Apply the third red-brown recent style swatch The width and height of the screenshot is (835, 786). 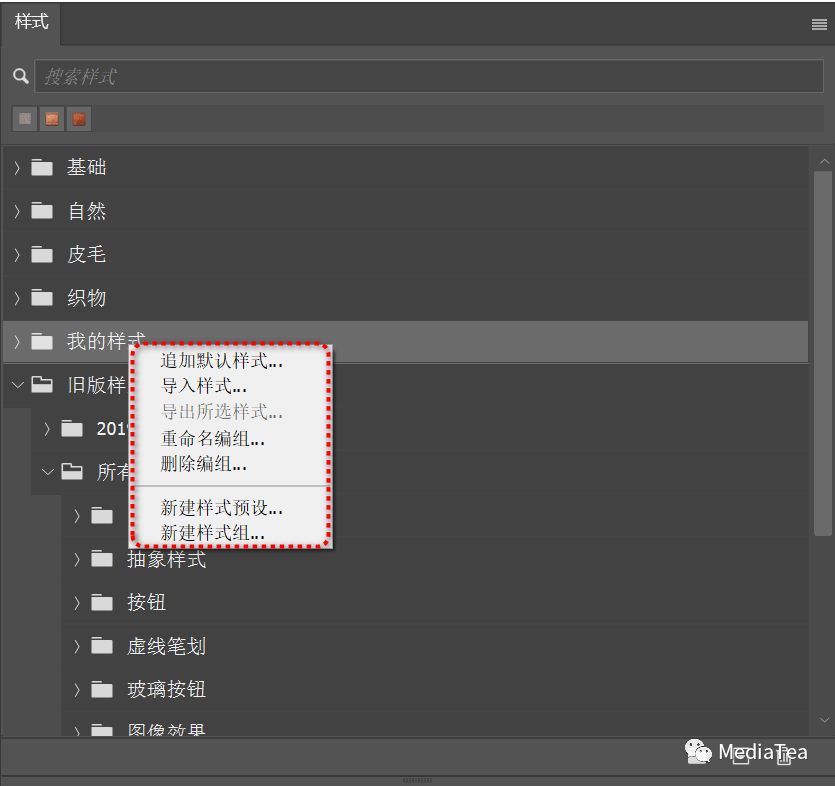coord(79,118)
